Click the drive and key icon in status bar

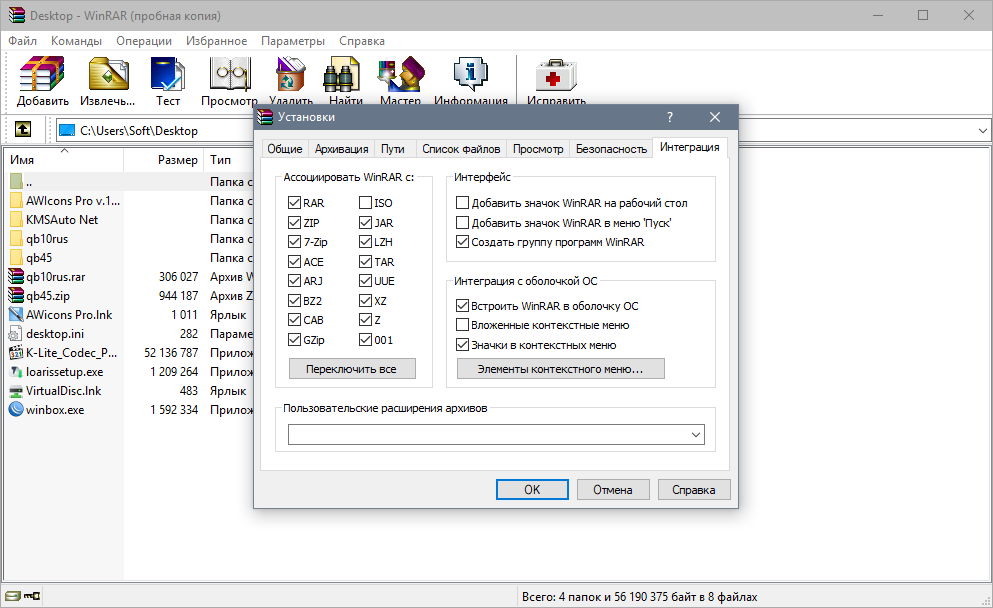click(23, 596)
